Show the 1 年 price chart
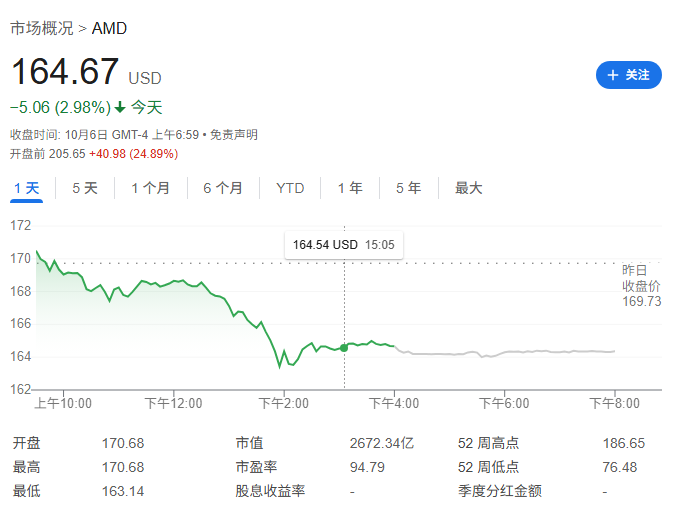Viewport: 700px width, 510px height. pyautogui.click(x=350, y=188)
